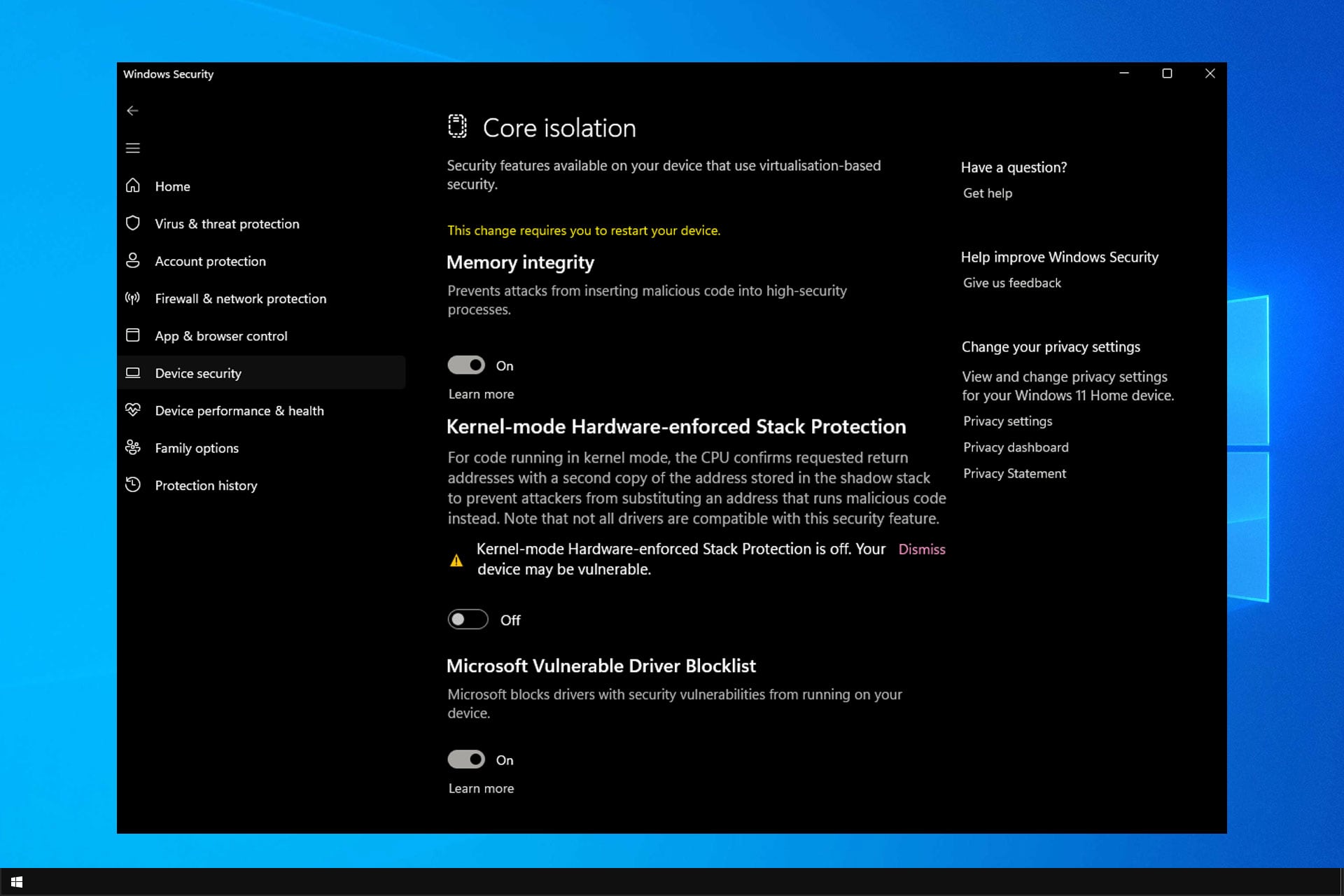Screen dimensions: 1344x896
Task: Click the back arrow icon
Action: pyautogui.click(x=132, y=111)
